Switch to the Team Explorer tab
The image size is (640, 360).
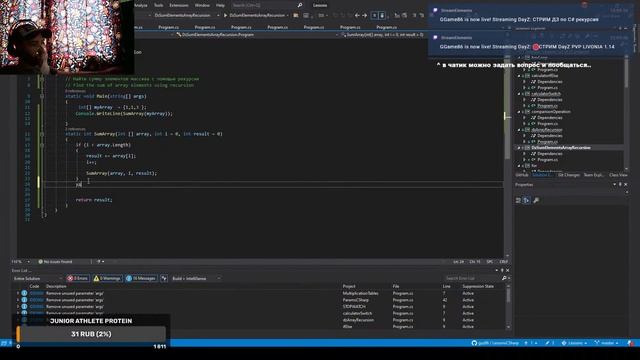pyautogui.click(x=593, y=175)
